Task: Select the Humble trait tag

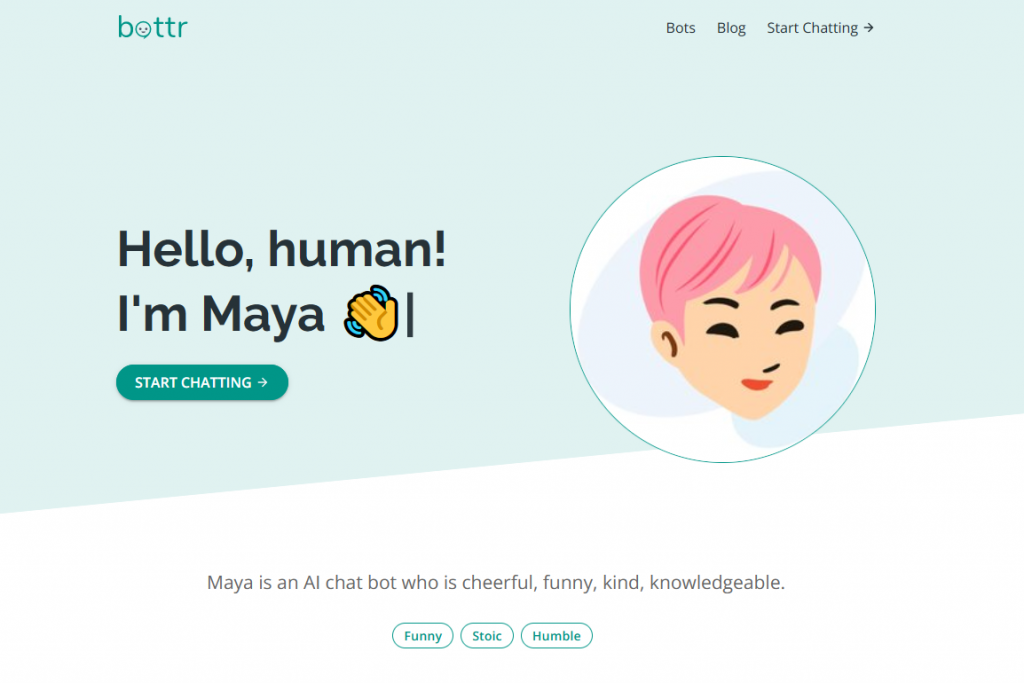Action: 556,636
